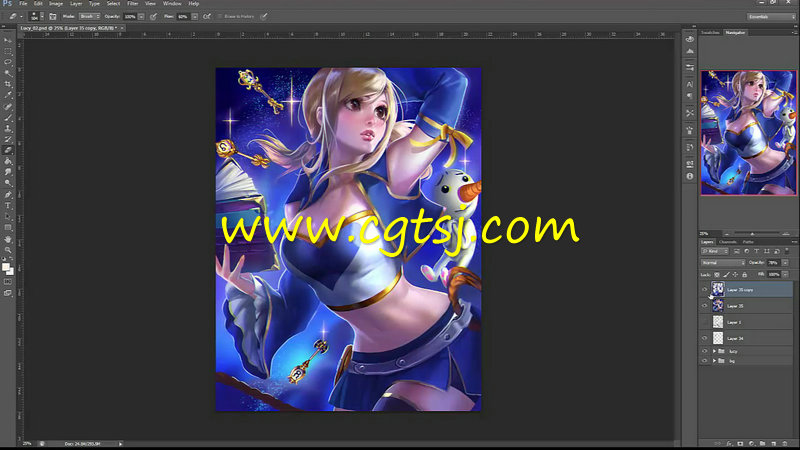Open layer Fill dropdown arrow
The image size is (800, 450).
point(785,274)
